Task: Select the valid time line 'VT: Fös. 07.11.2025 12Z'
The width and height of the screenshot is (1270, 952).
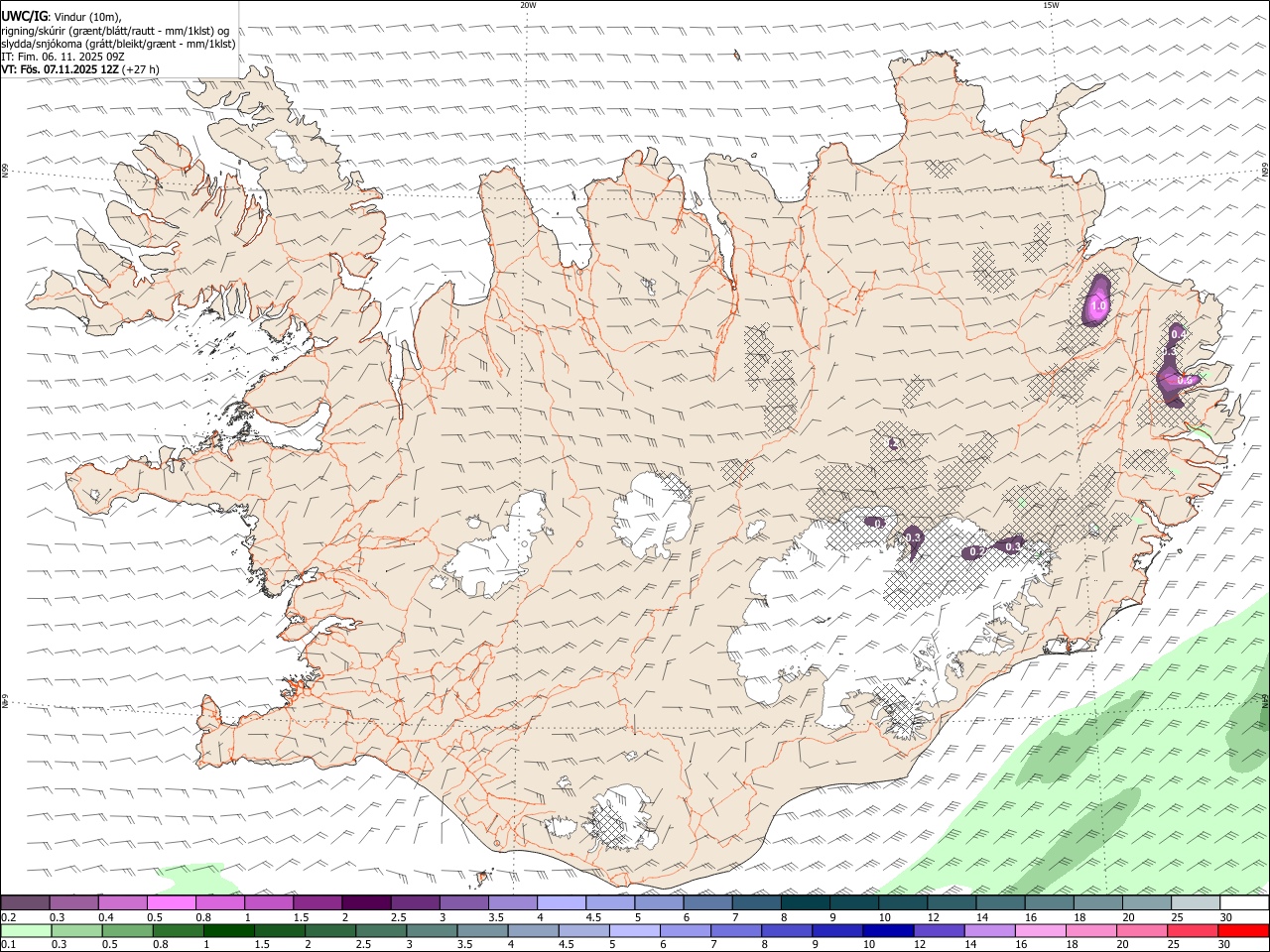Action: tap(61, 69)
